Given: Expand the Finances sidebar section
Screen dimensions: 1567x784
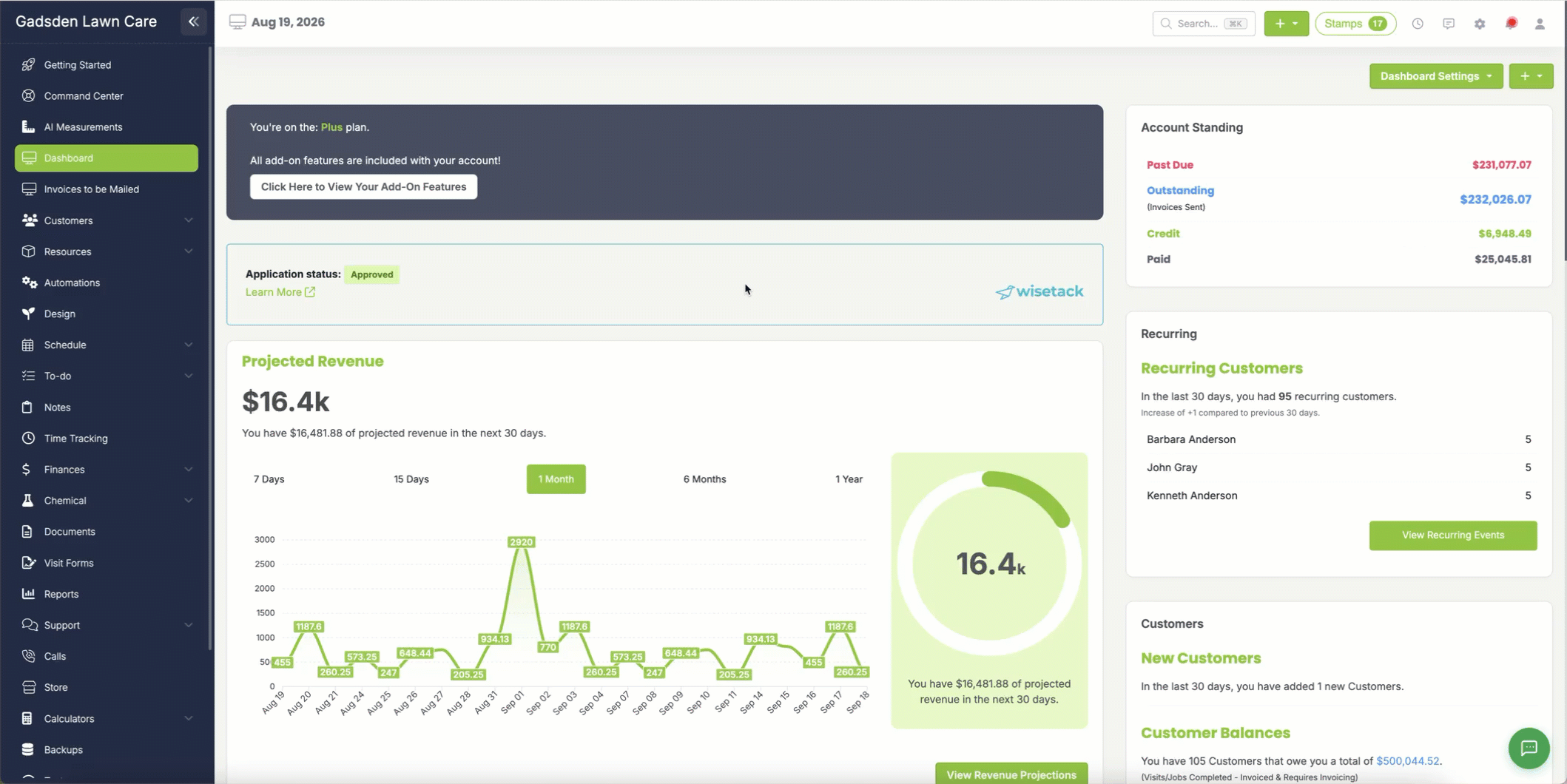Looking at the screenshot, I should [x=106, y=470].
